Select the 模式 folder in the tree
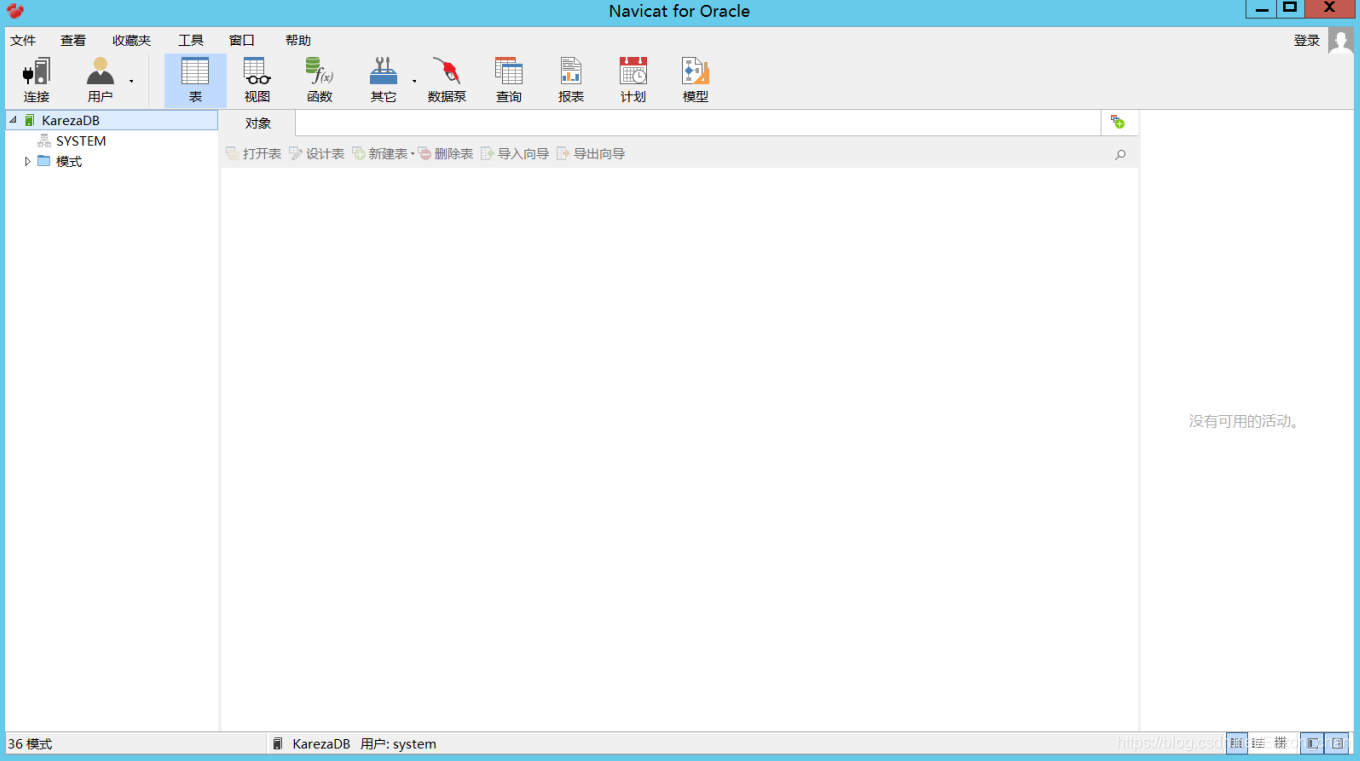Image resolution: width=1360 pixels, height=761 pixels. (x=69, y=162)
